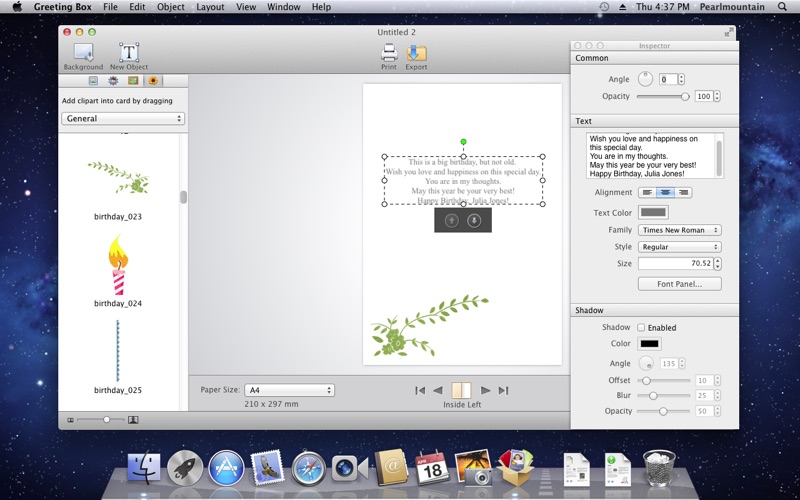Open the Window menu
This screenshot has width=800, height=500.
tap(284, 7)
